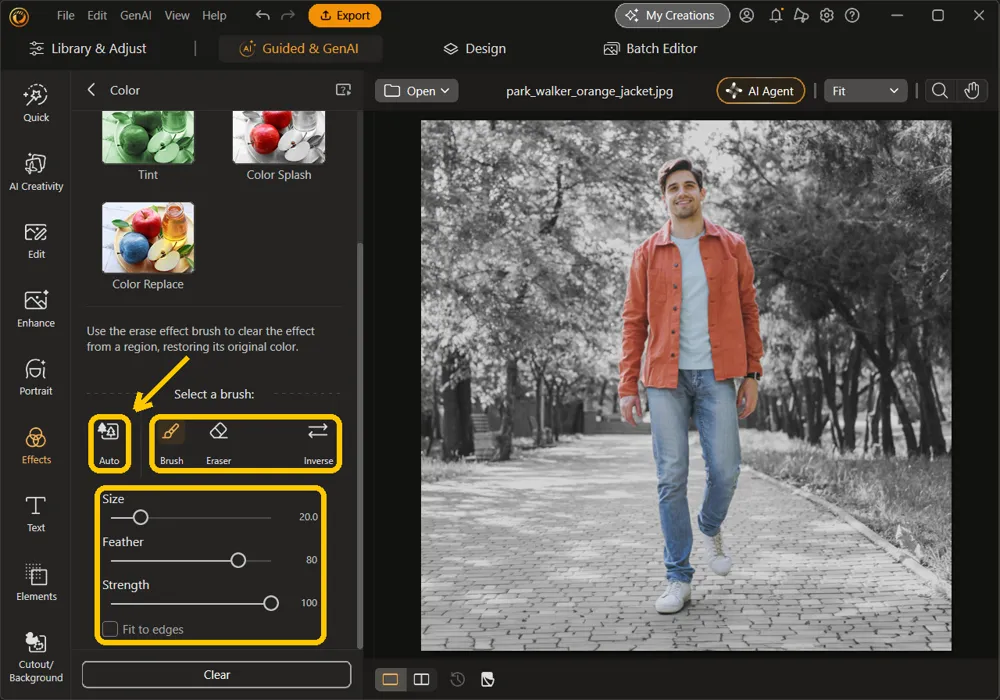1000x700 pixels.
Task: Go back from the Color panel
Action: click(x=91, y=90)
